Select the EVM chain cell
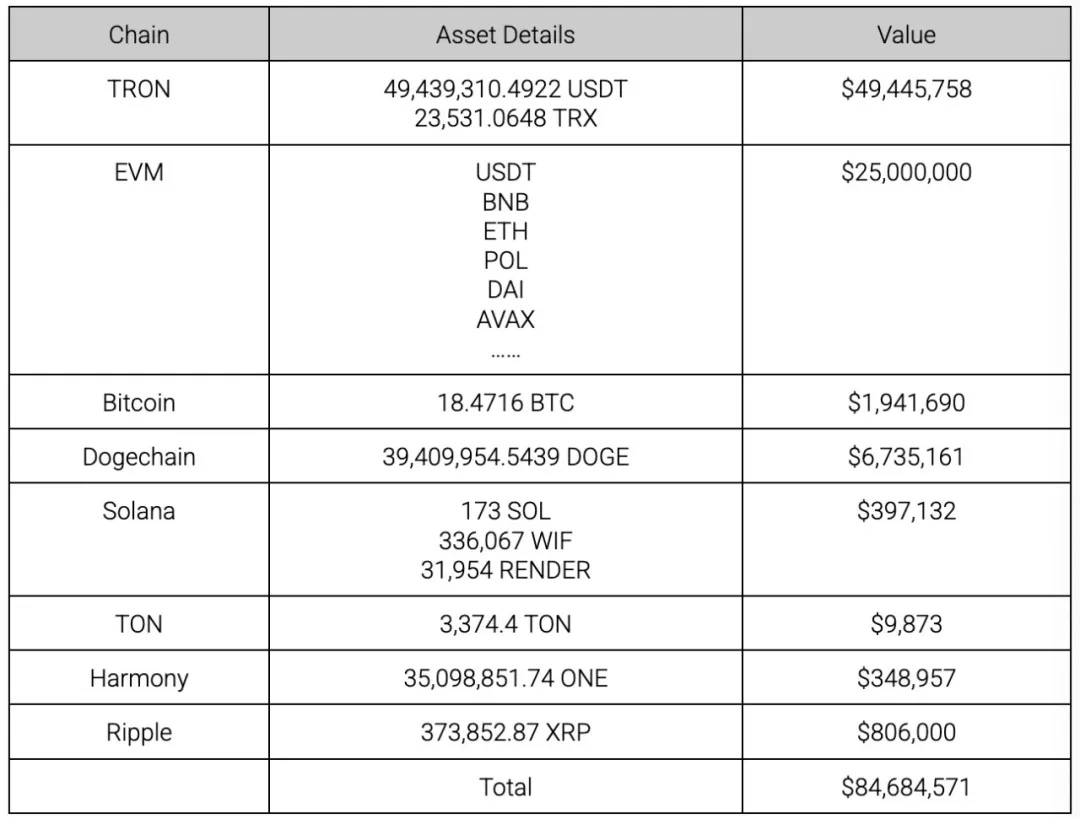This screenshot has width=1080, height=819. pyautogui.click(x=139, y=172)
